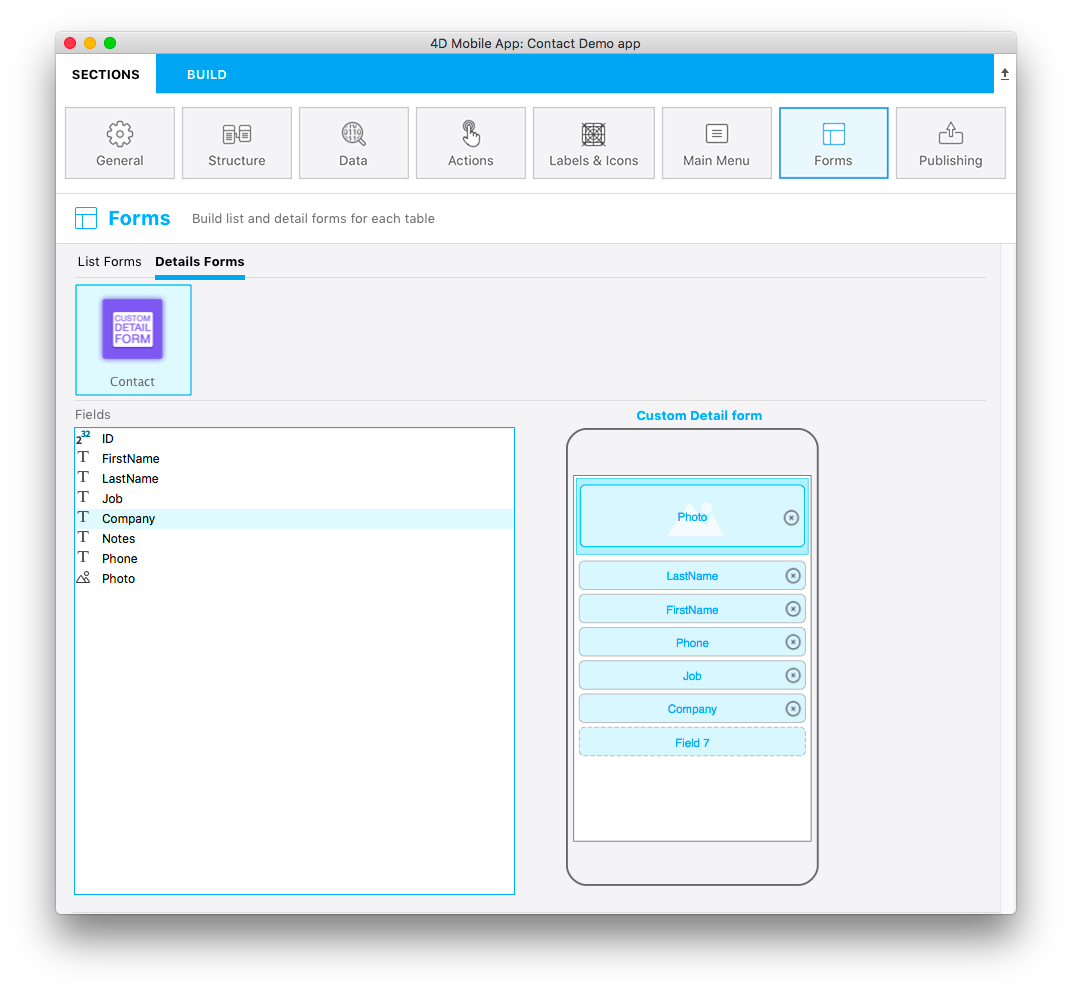Open the General section
The height and width of the screenshot is (994, 1072).
tap(120, 143)
